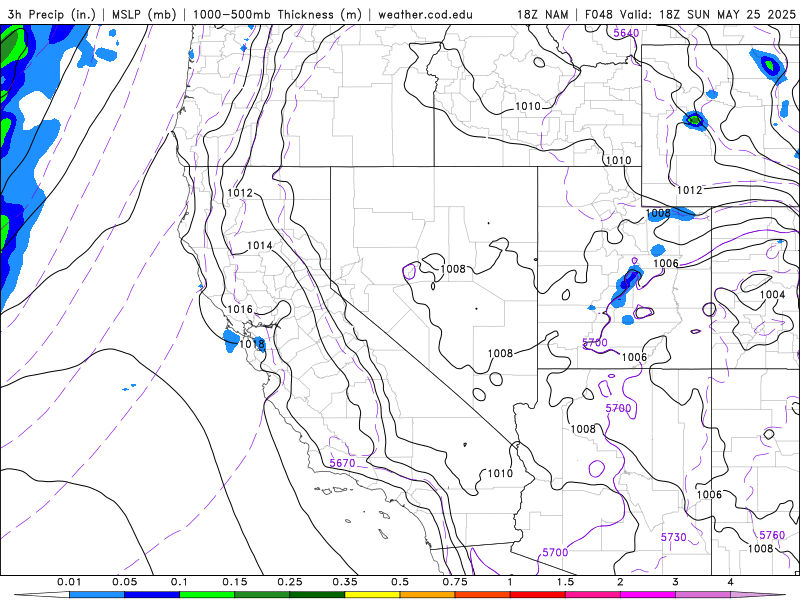
Task: Pick the magenta 2 inch legend swatch
Action: pos(648,595)
